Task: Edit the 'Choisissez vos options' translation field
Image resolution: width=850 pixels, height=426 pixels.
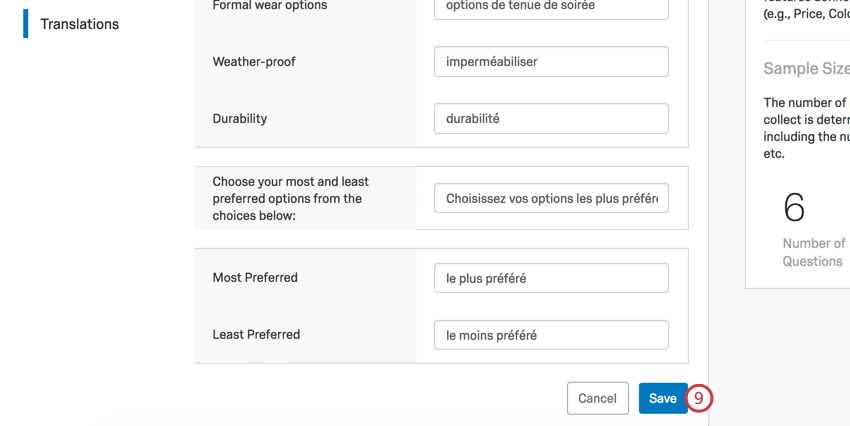Action: 551,198
